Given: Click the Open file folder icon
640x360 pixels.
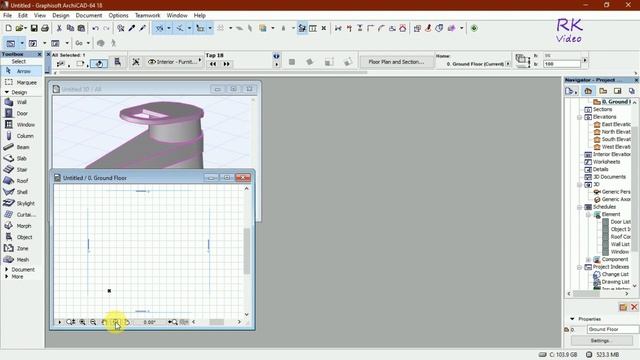Looking at the screenshot, I should coord(20,28).
